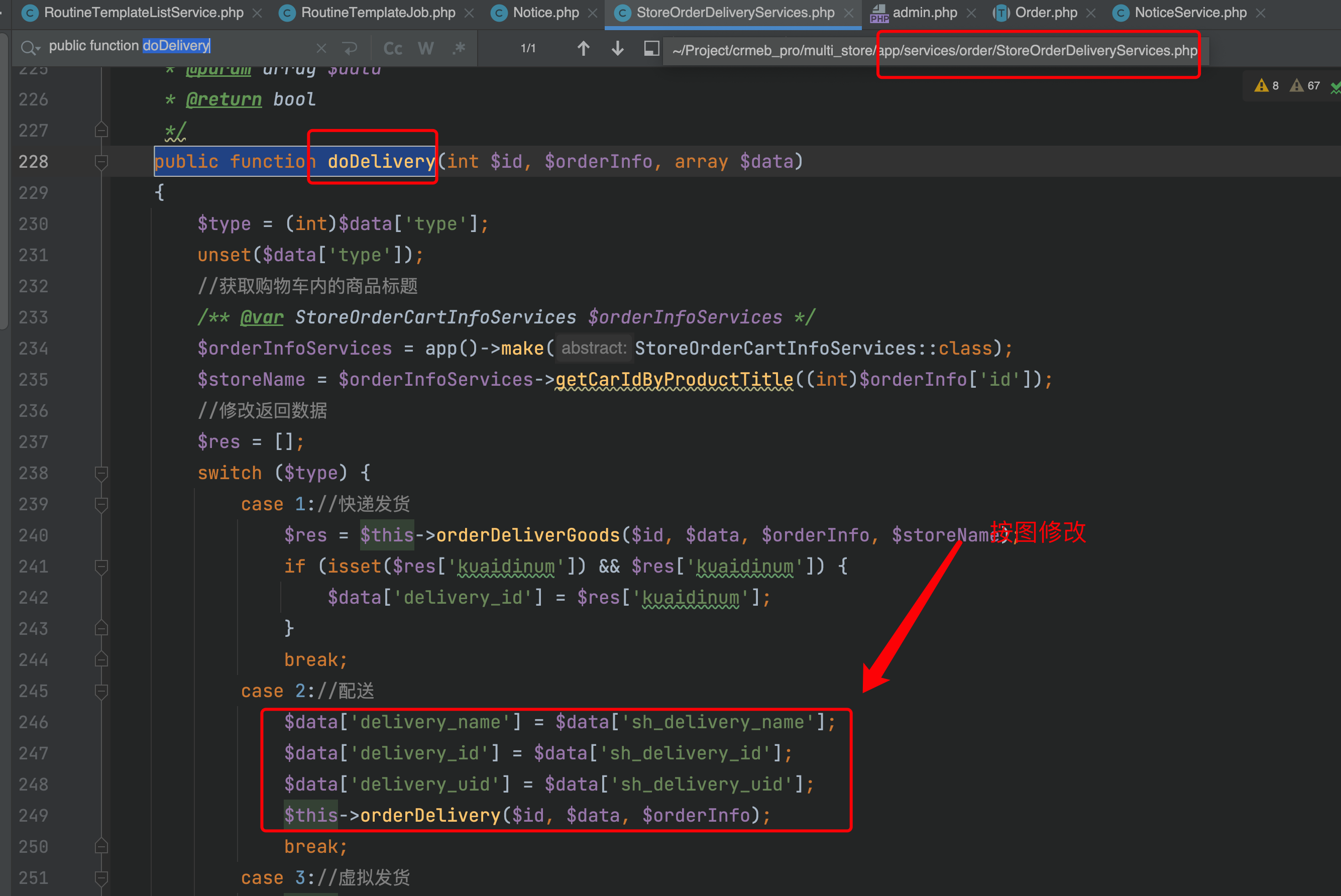Switch to admin.php tab
1341x896 pixels.
click(x=925, y=13)
